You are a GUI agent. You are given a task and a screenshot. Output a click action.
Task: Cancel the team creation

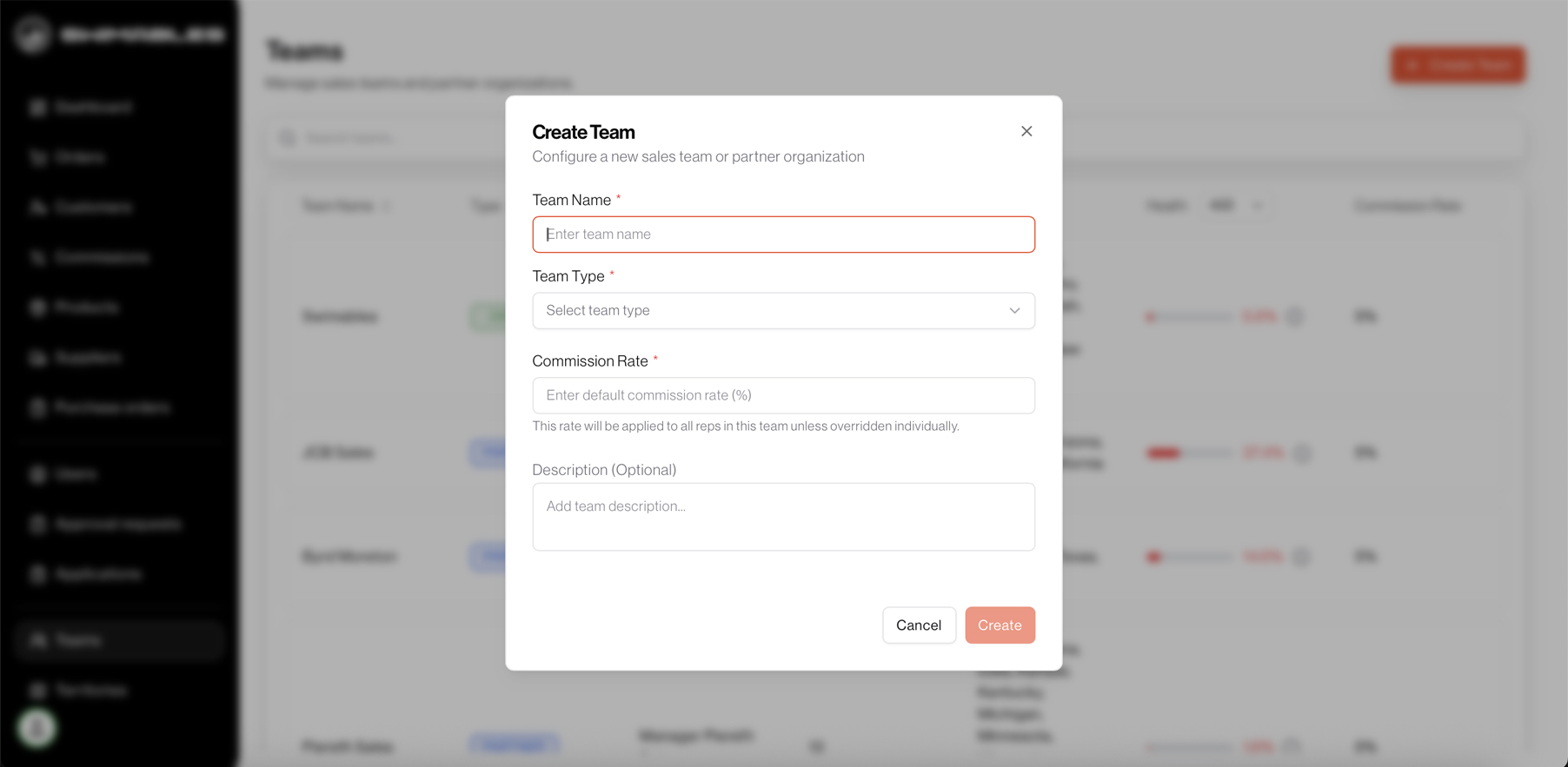click(919, 625)
